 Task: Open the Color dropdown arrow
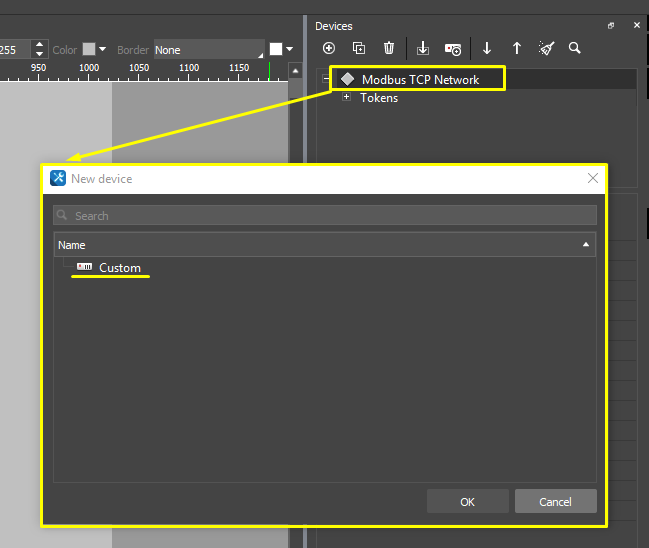tap(102, 49)
